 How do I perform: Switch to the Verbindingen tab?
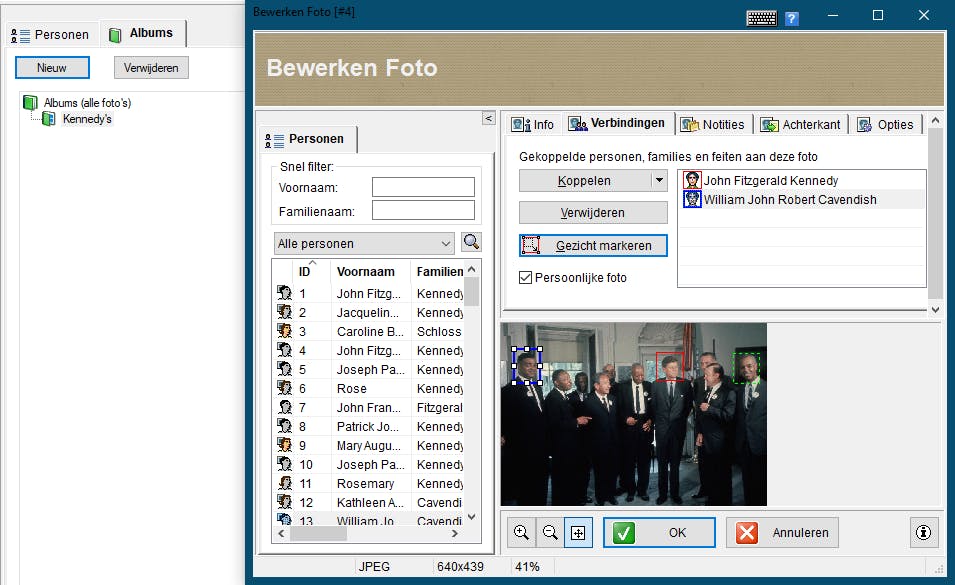pos(616,123)
